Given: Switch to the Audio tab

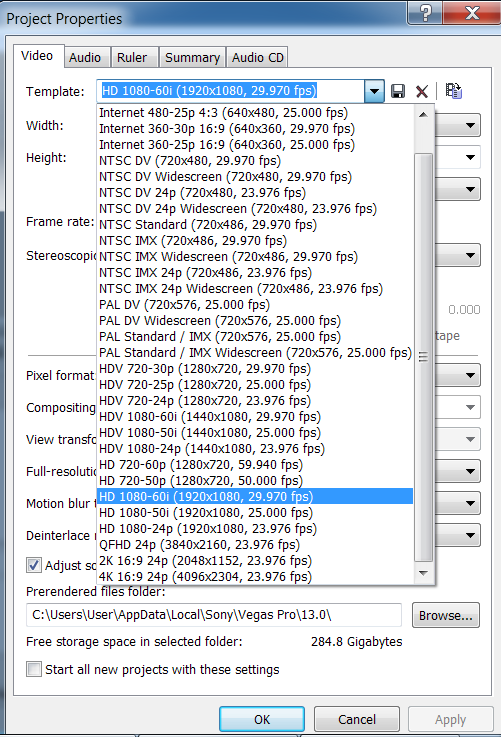Looking at the screenshot, I should (x=85, y=57).
